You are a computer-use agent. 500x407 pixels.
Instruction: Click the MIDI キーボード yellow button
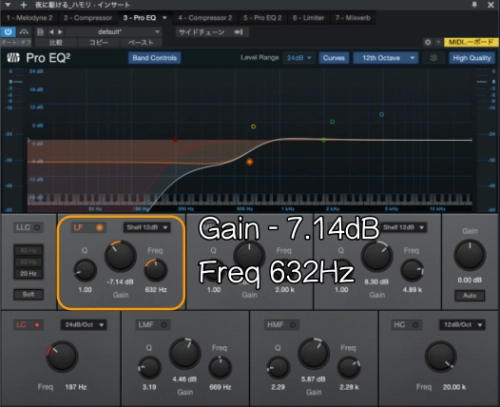(x=471, y=42)
